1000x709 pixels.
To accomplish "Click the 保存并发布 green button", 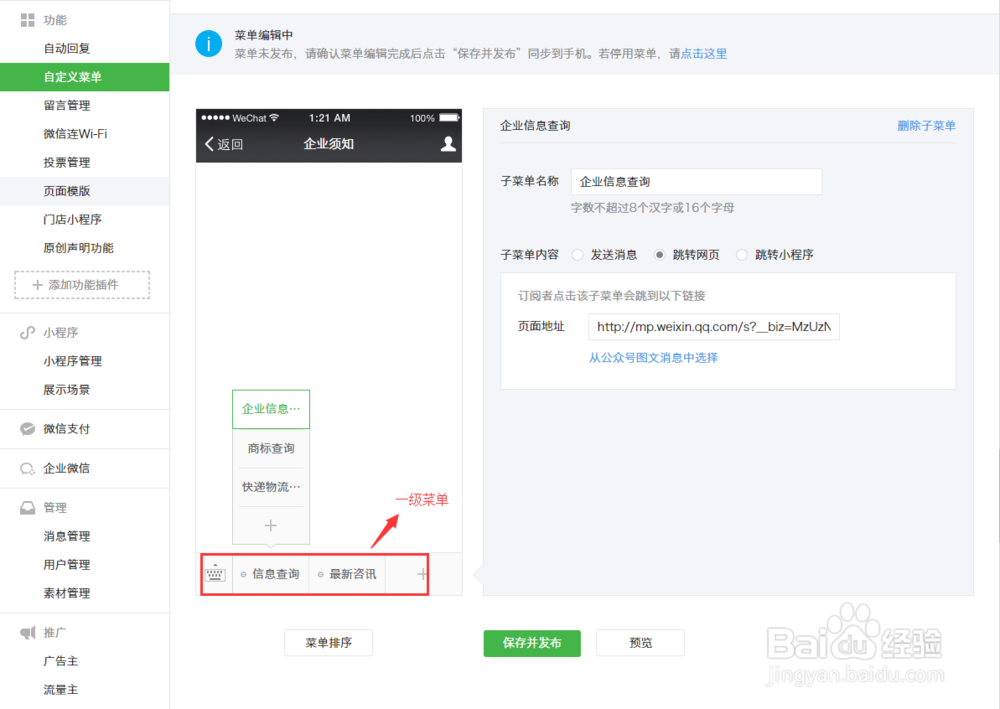I will coord(532,643).
